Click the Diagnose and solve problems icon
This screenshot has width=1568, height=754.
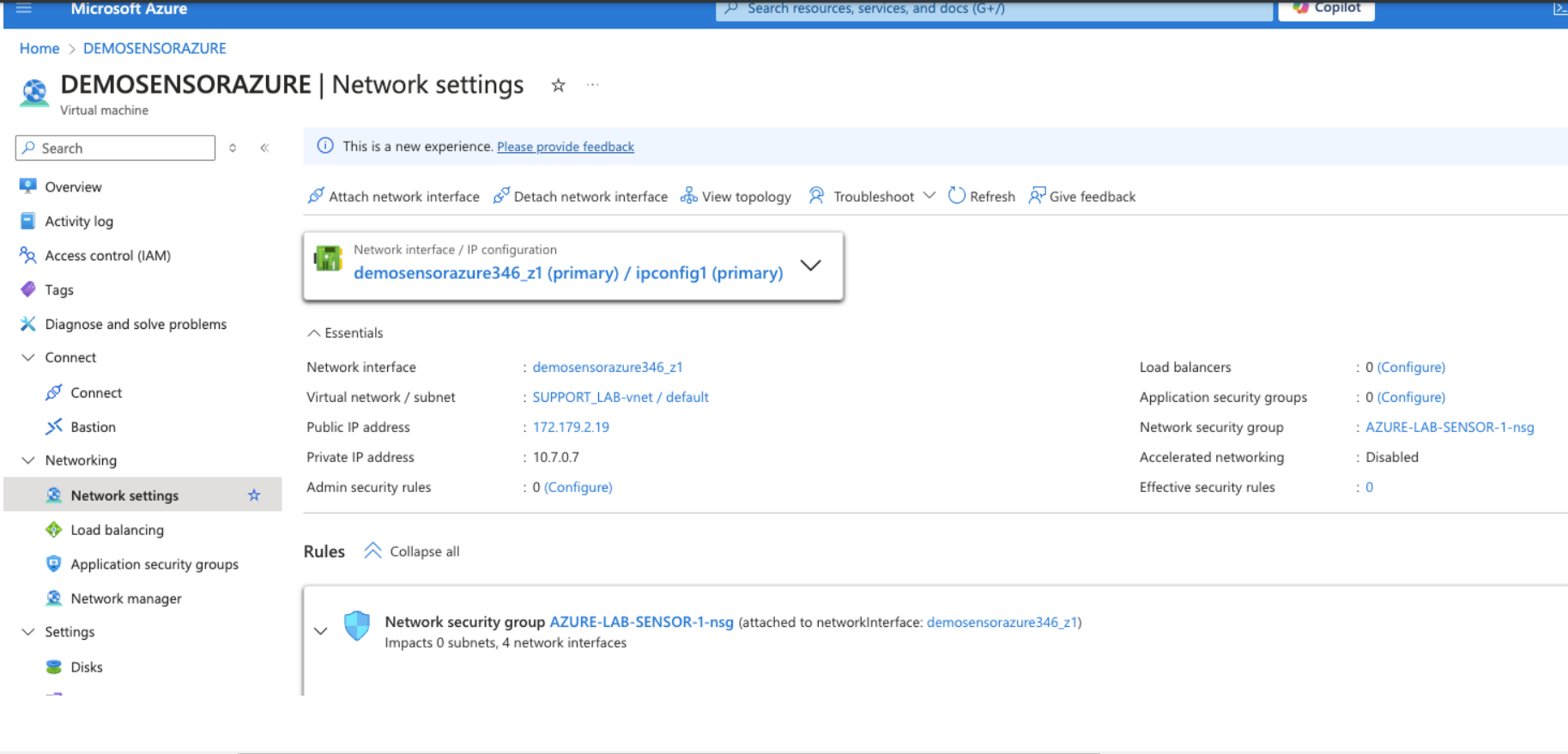(x=28, y=324)
